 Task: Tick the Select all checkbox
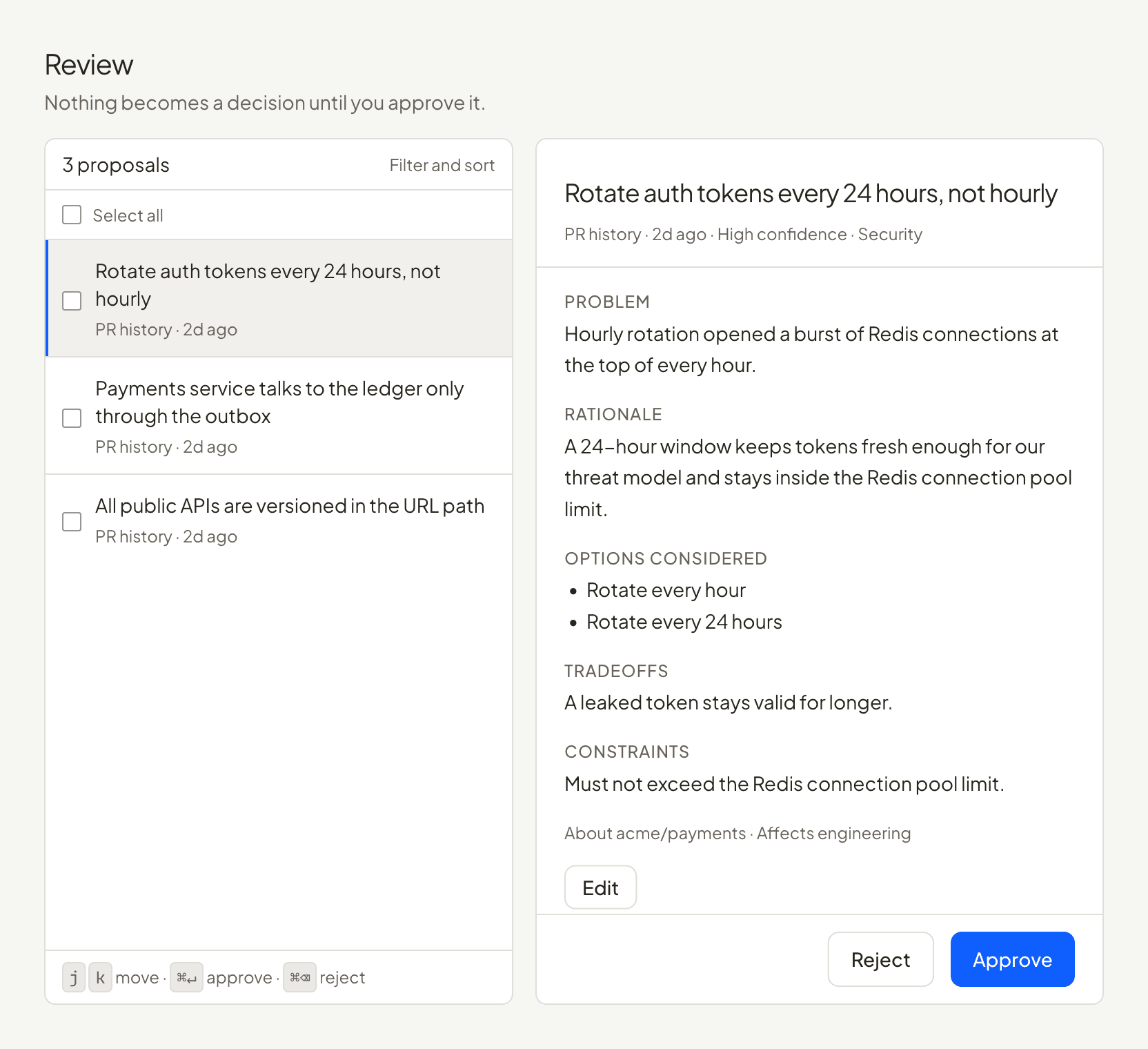pyautogui.click(x=72, y=215)
